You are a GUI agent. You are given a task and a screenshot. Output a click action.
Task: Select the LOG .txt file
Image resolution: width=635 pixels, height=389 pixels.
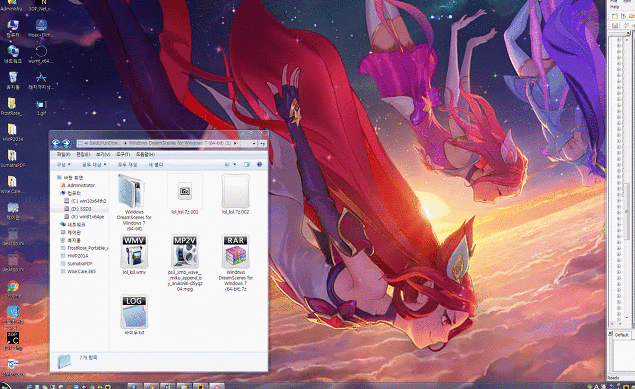[x=134, y=315]
